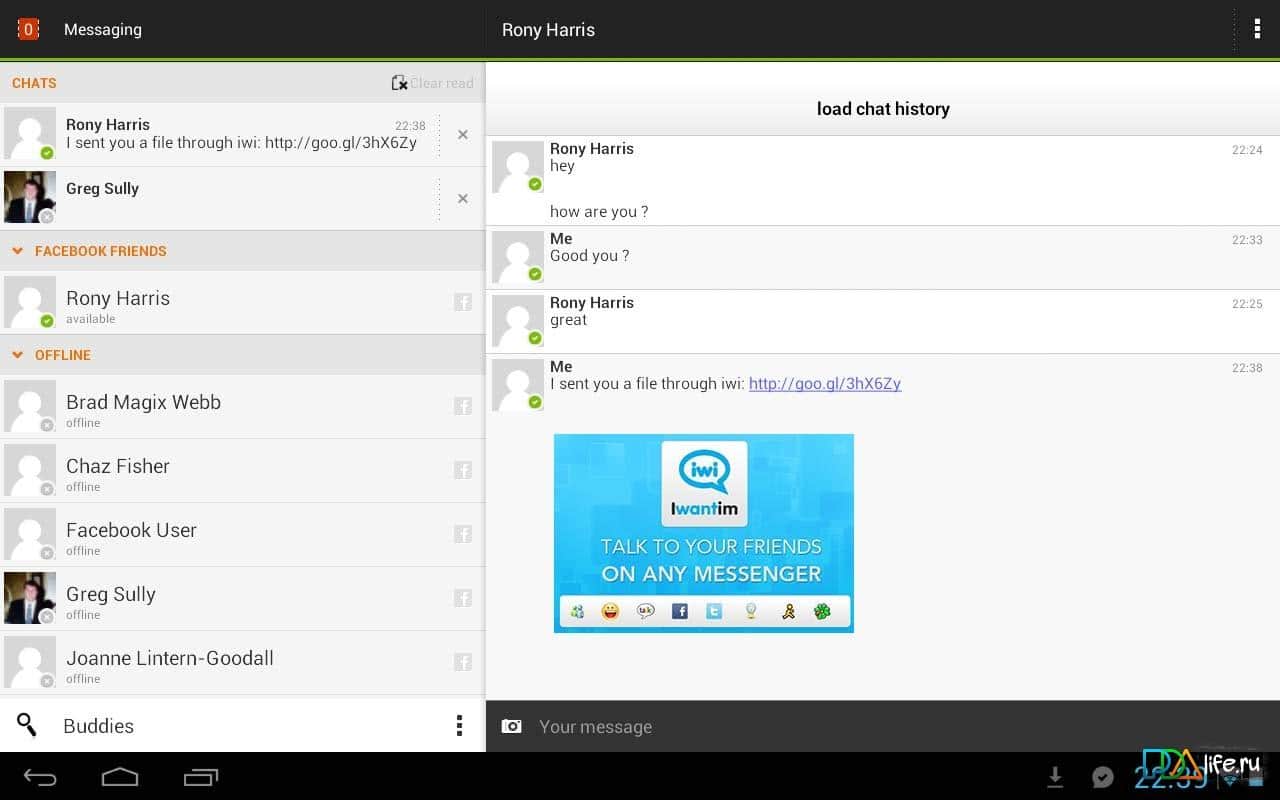Open the goo.gl/3hX6Zy link in chat
This screenshot has width=1280, height=800.
tap(825, 384)
